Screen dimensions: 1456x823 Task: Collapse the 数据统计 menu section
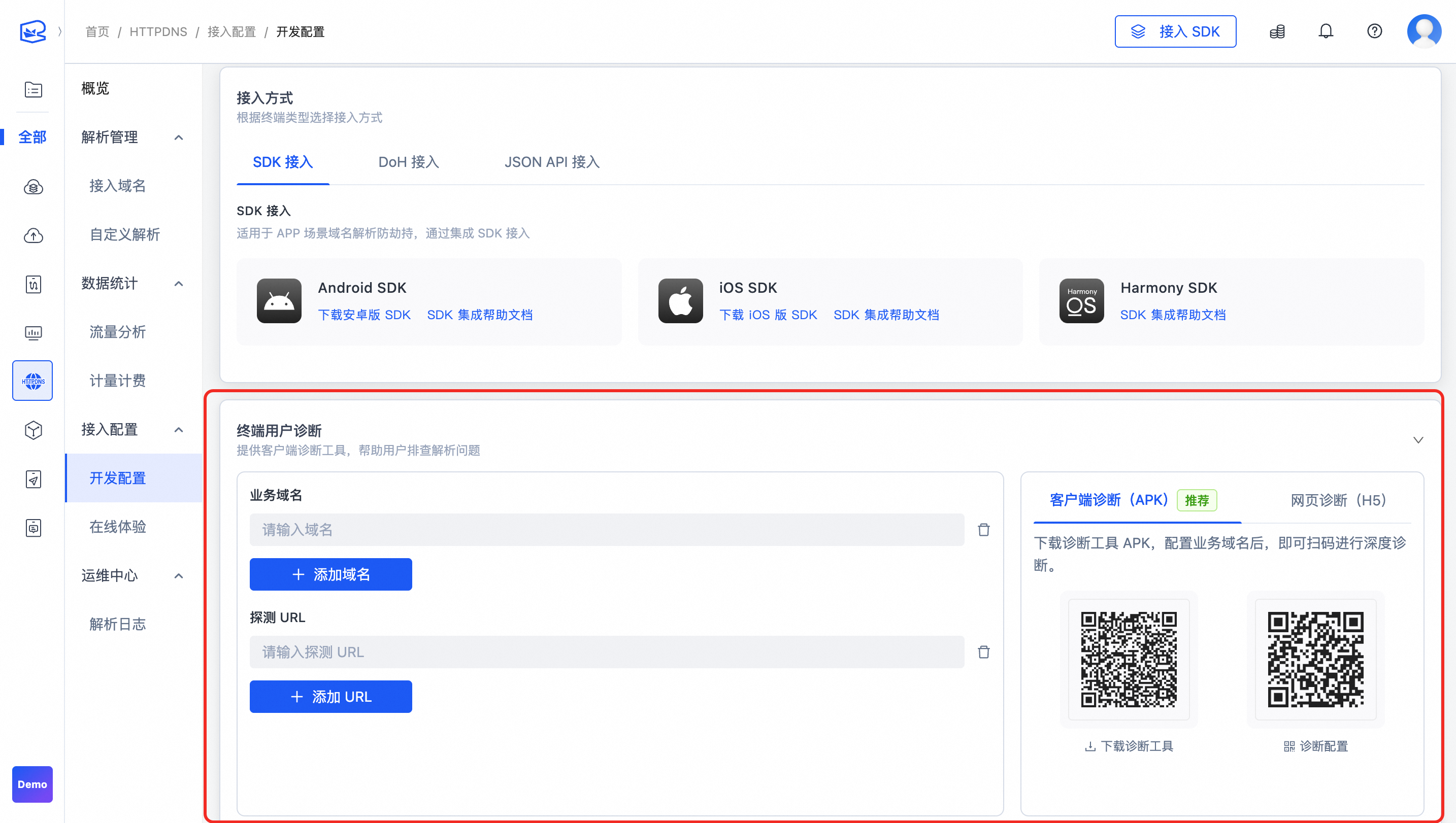click(179, 283)
